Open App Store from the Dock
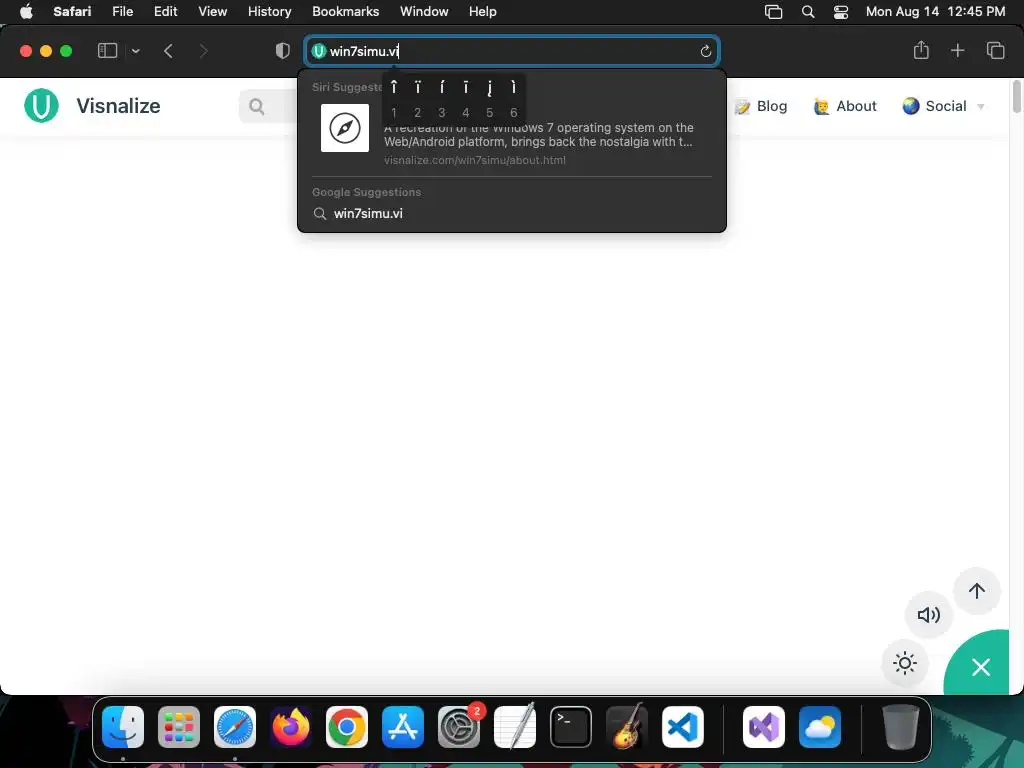The image size is (1024, 768). 403,727
